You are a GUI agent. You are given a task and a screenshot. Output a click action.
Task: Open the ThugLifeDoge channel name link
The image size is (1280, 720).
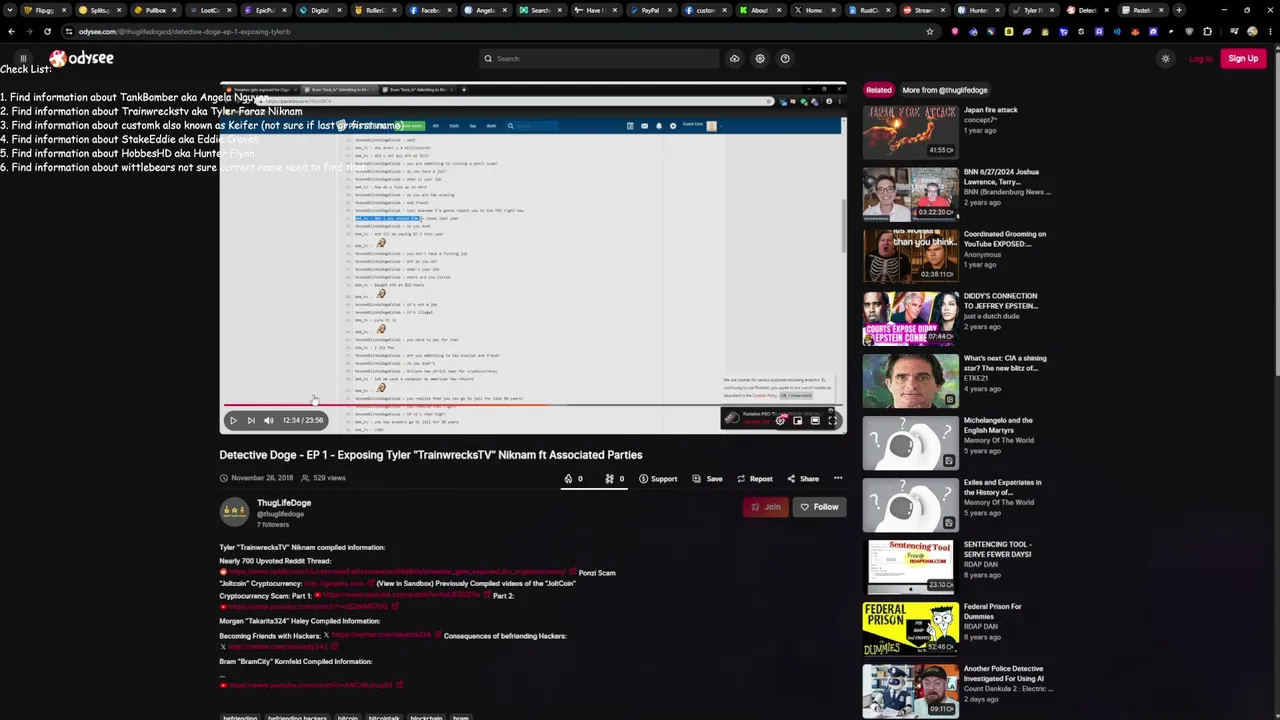click(x=284, y=503)
